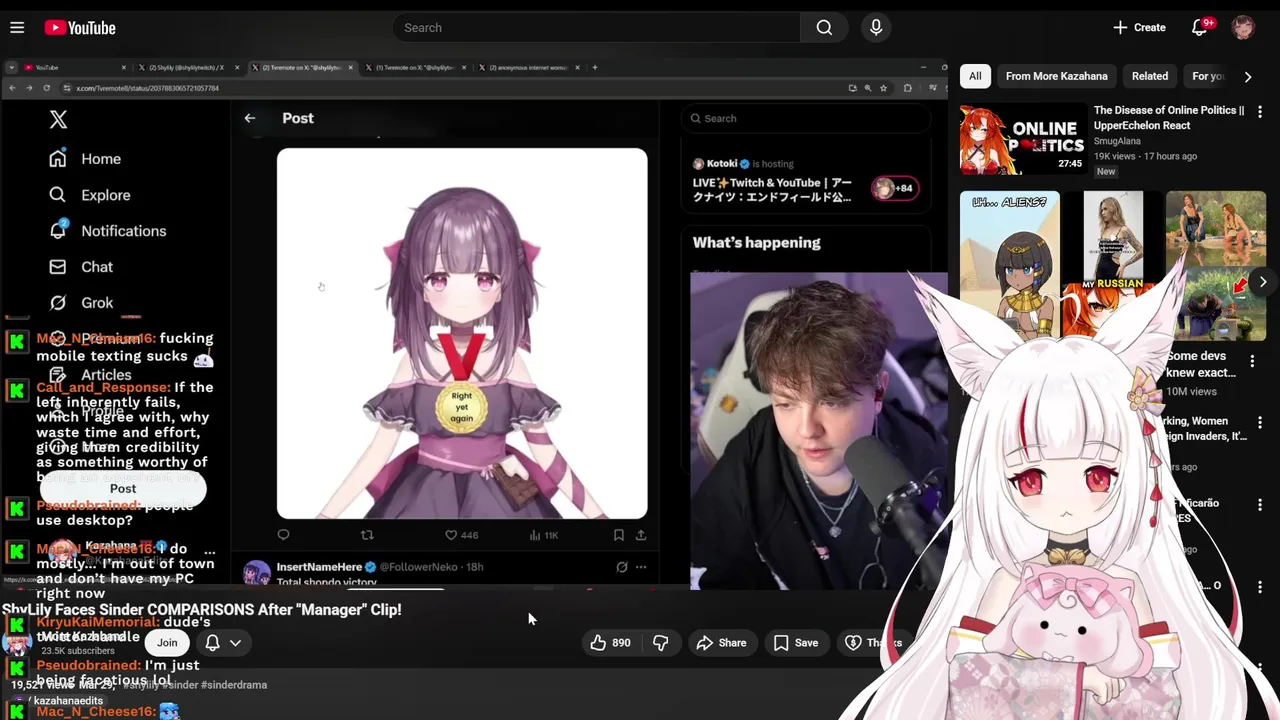
Task: Bookmark the X post
Action: point(619,535)
